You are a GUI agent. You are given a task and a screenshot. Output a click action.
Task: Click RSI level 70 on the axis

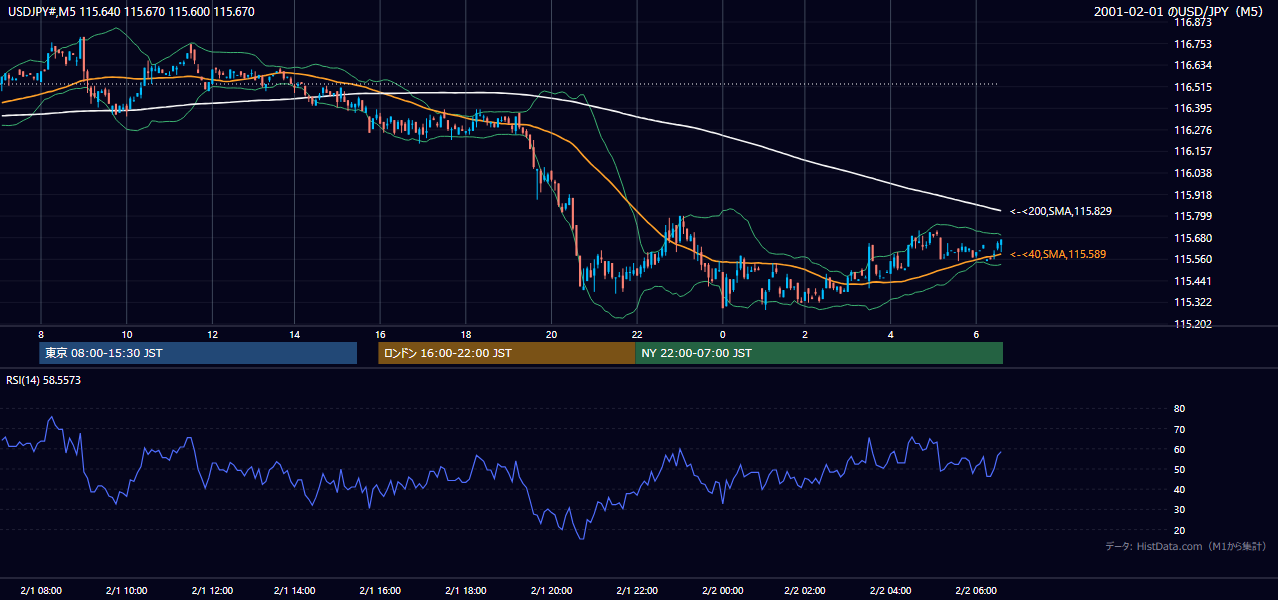1179,429
